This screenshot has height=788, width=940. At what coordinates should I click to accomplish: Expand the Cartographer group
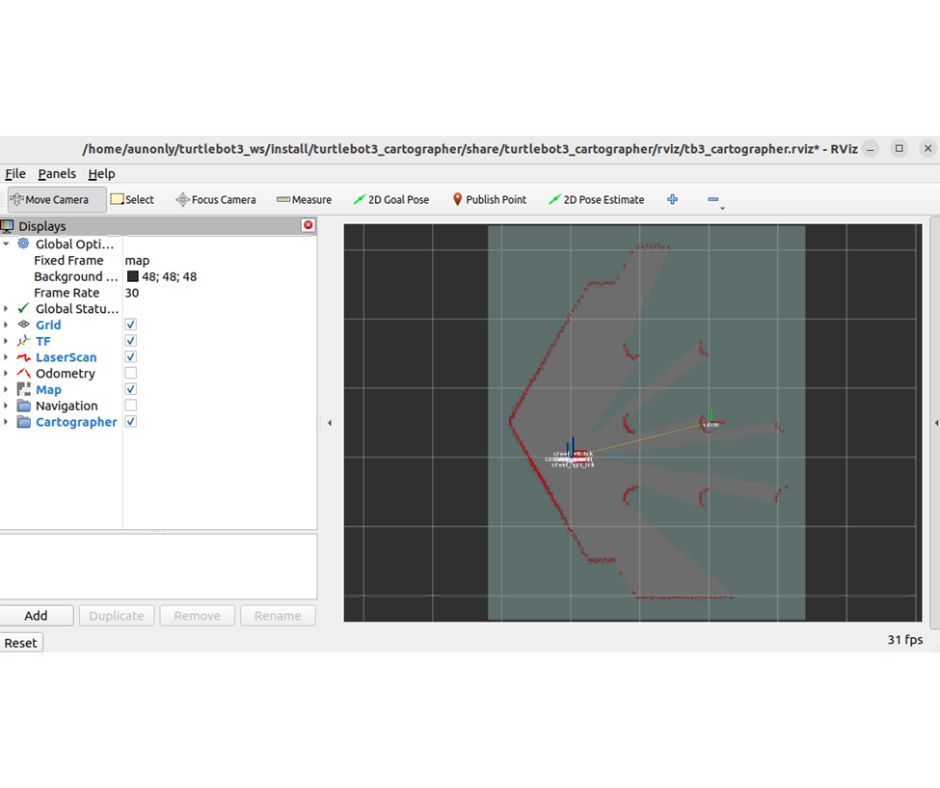tap(6, 422)
